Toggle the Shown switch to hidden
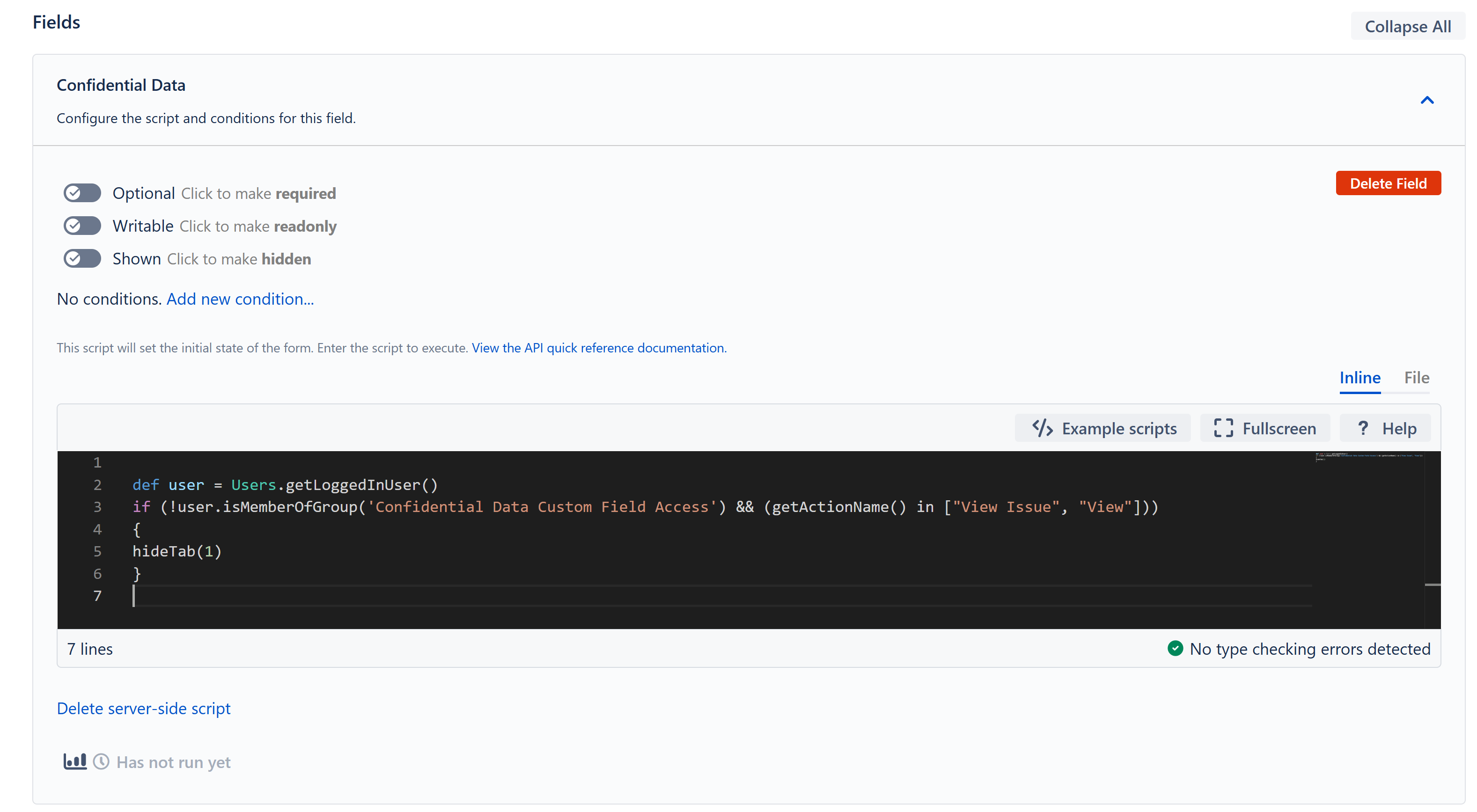 (x=82, y=258)
